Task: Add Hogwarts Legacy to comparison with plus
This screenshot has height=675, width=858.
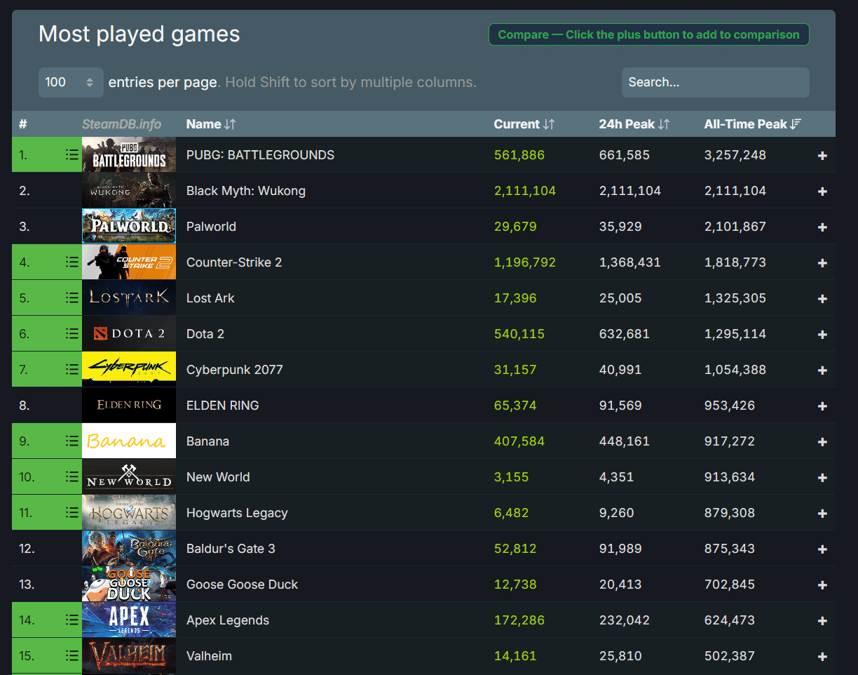Action: click(x=822, y=513)
